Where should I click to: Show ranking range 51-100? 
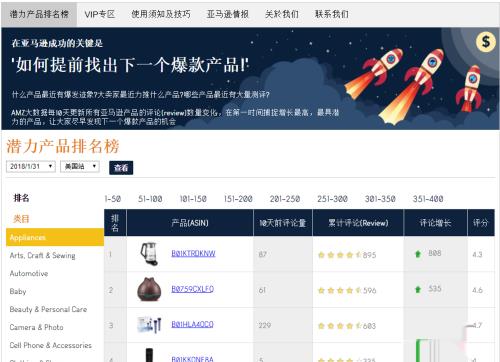[x=150, y=199]
